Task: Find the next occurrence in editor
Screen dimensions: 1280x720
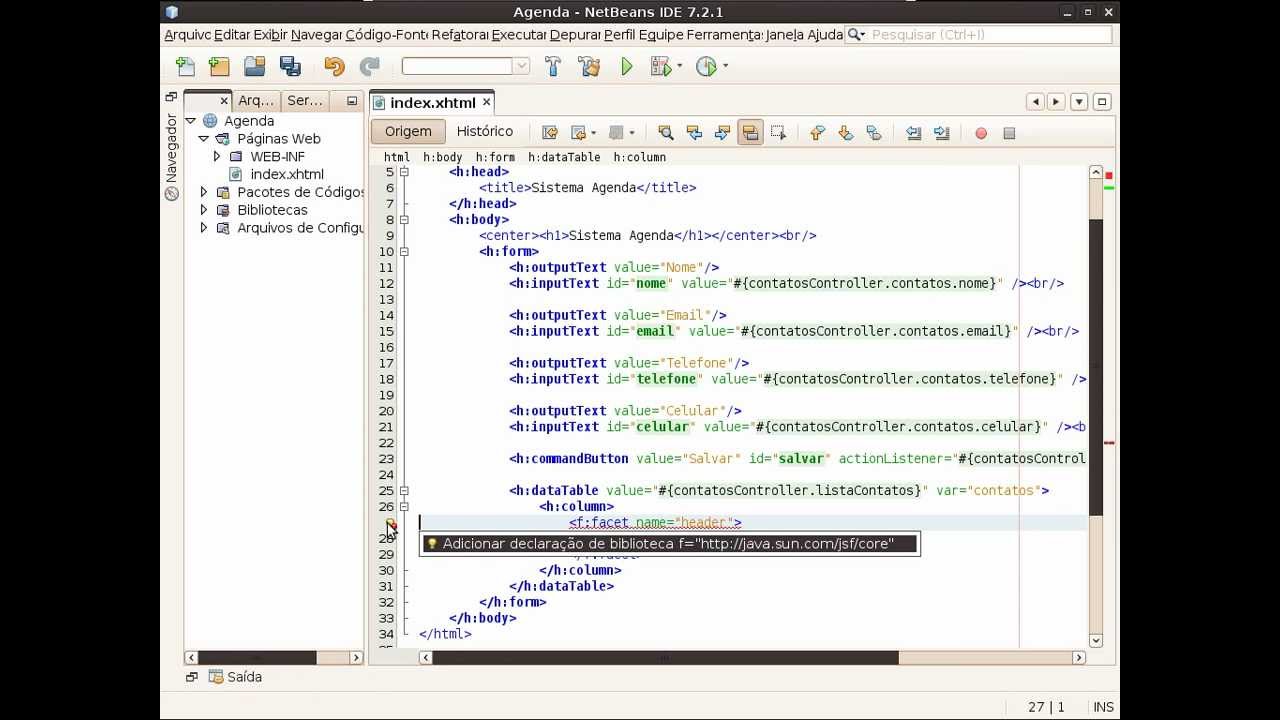Action: pos(722,132)
